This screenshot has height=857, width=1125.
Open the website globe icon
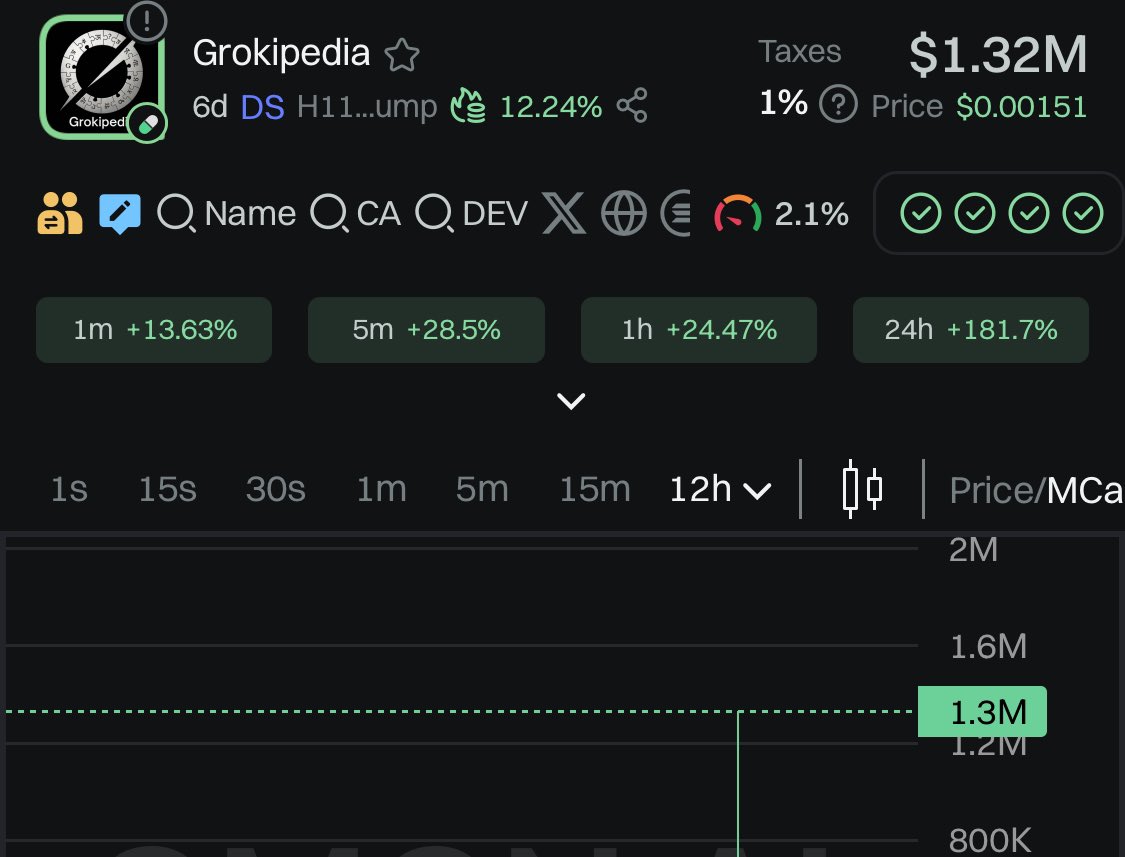pyautogui.click(x=623, y=213)
